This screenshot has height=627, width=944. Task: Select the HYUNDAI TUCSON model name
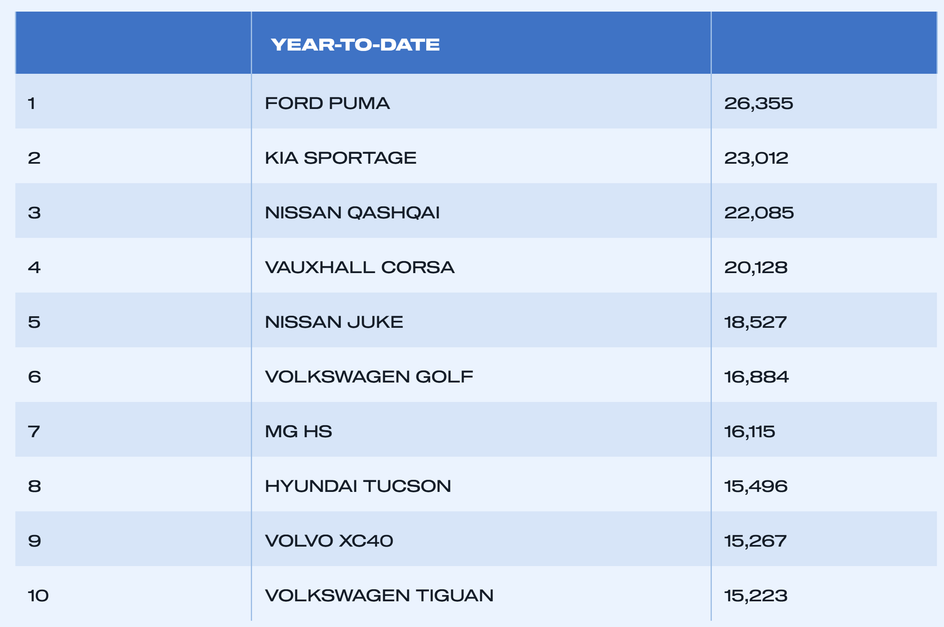[x=358, y=487]
